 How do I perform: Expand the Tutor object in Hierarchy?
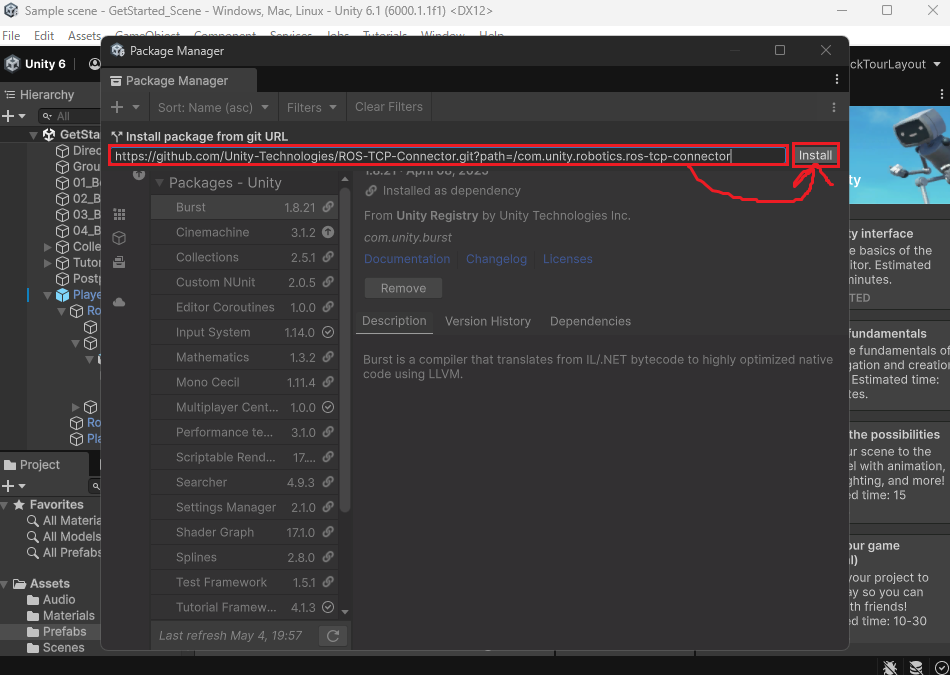[x=47, y=263]
